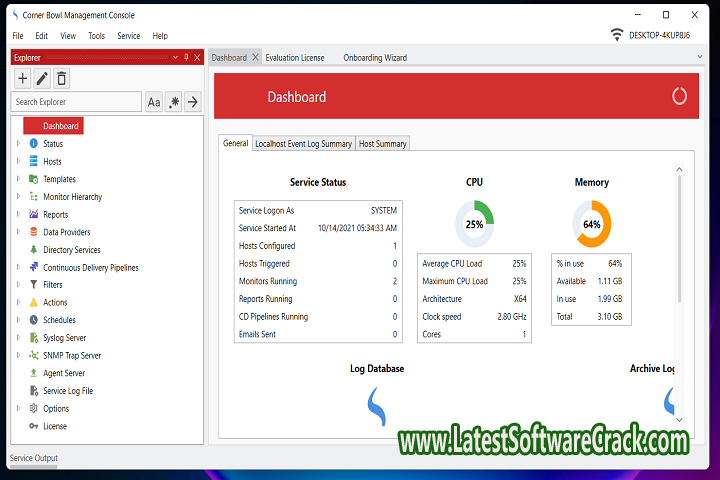720x480 pixels.
Task: Click the search go arrow button
Action: (193, 102)
